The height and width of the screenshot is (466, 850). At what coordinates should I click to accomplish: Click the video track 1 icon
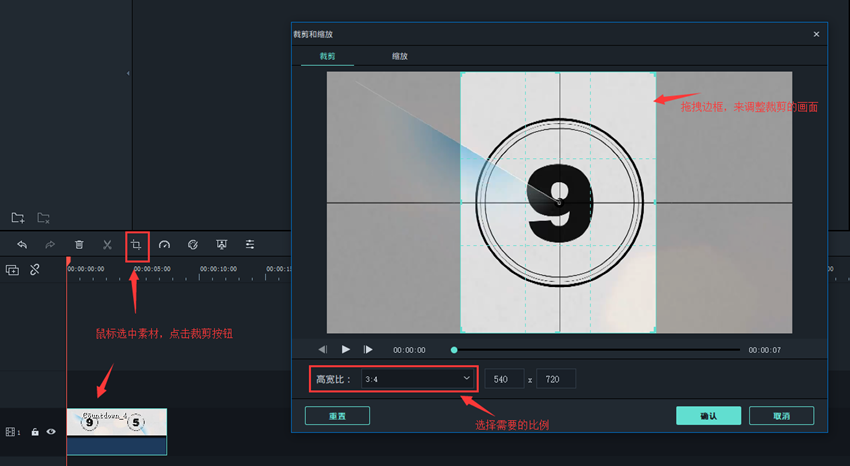click(x=12, y=432)
